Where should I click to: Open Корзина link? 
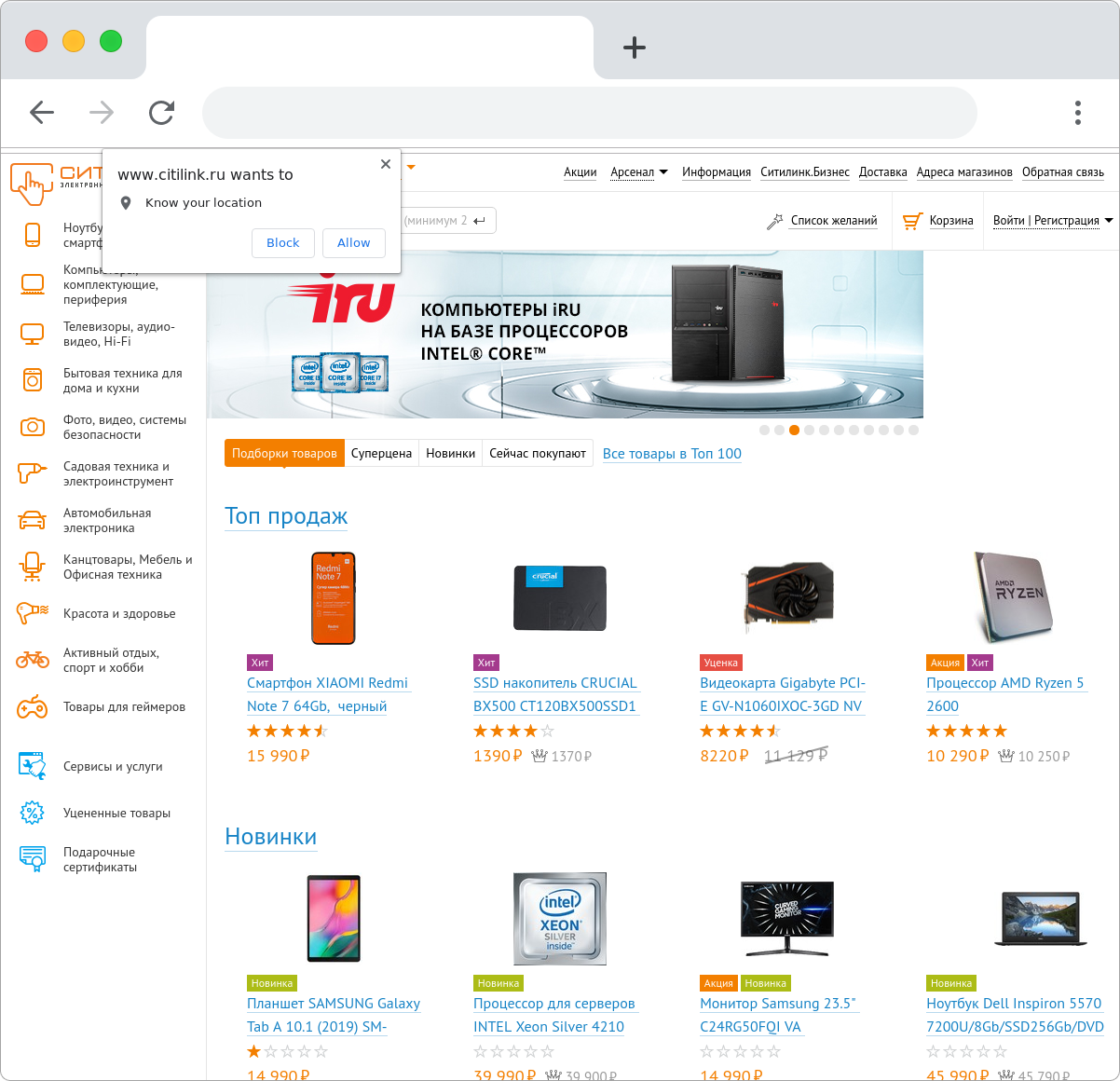pos(951,221)
